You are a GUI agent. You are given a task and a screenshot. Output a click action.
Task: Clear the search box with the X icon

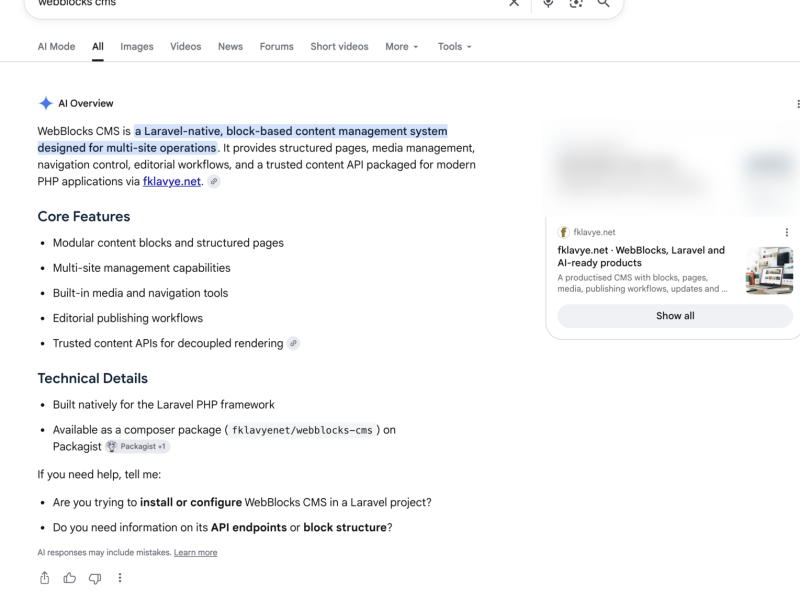[514, 3]
